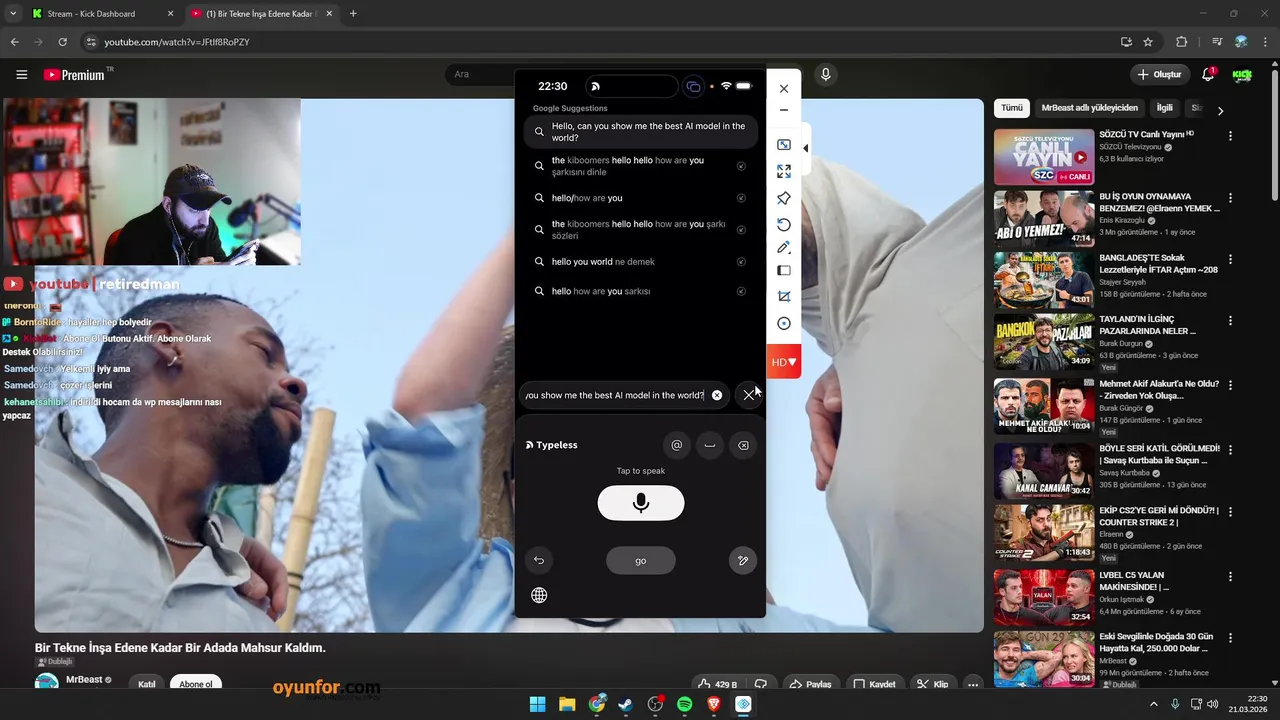Open options for SÖZCÜ TV Canlı Yayını video

[x=1230, y=136]
